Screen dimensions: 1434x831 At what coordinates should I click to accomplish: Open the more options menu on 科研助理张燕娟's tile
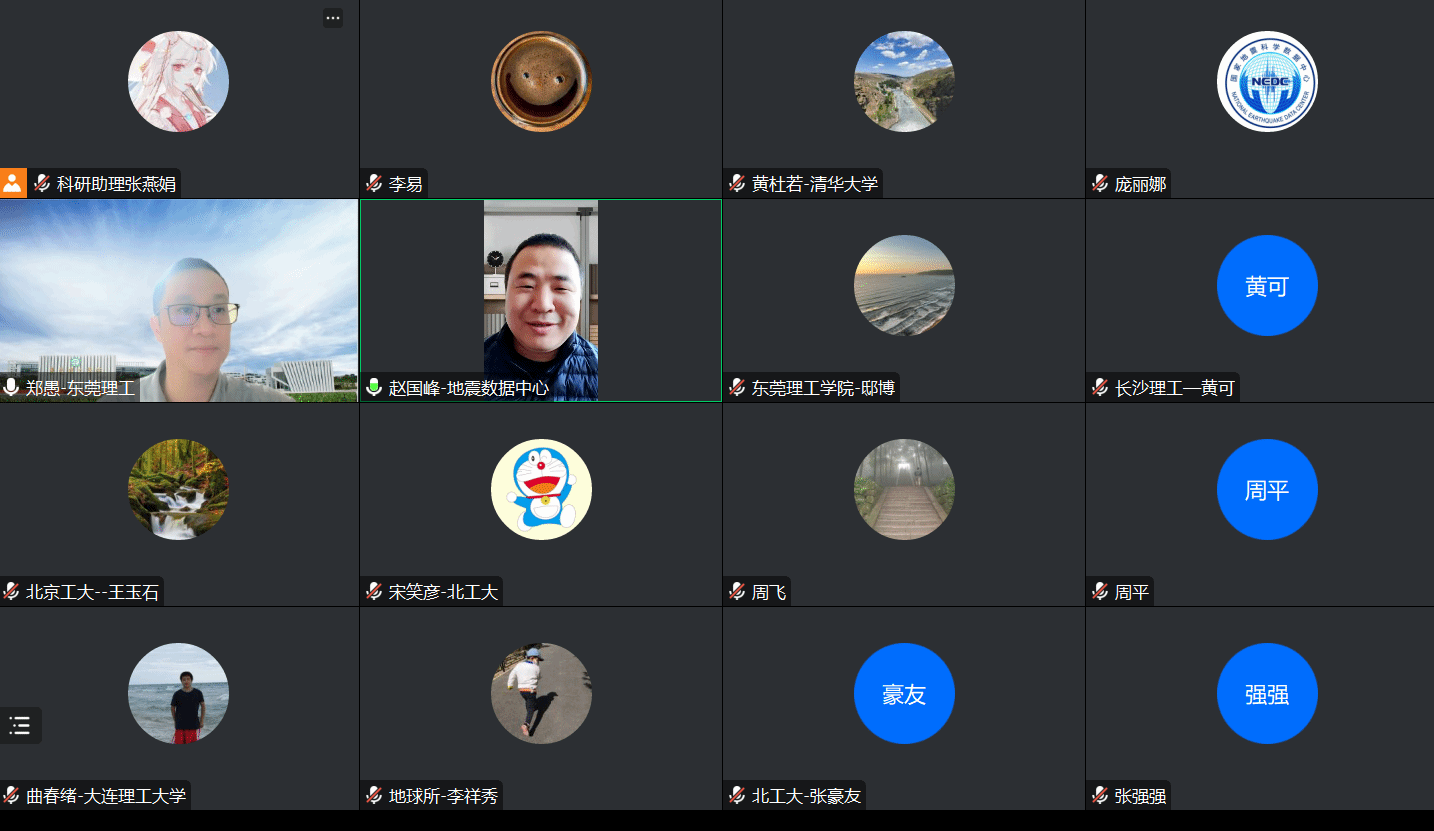click(x=333, y=17)
